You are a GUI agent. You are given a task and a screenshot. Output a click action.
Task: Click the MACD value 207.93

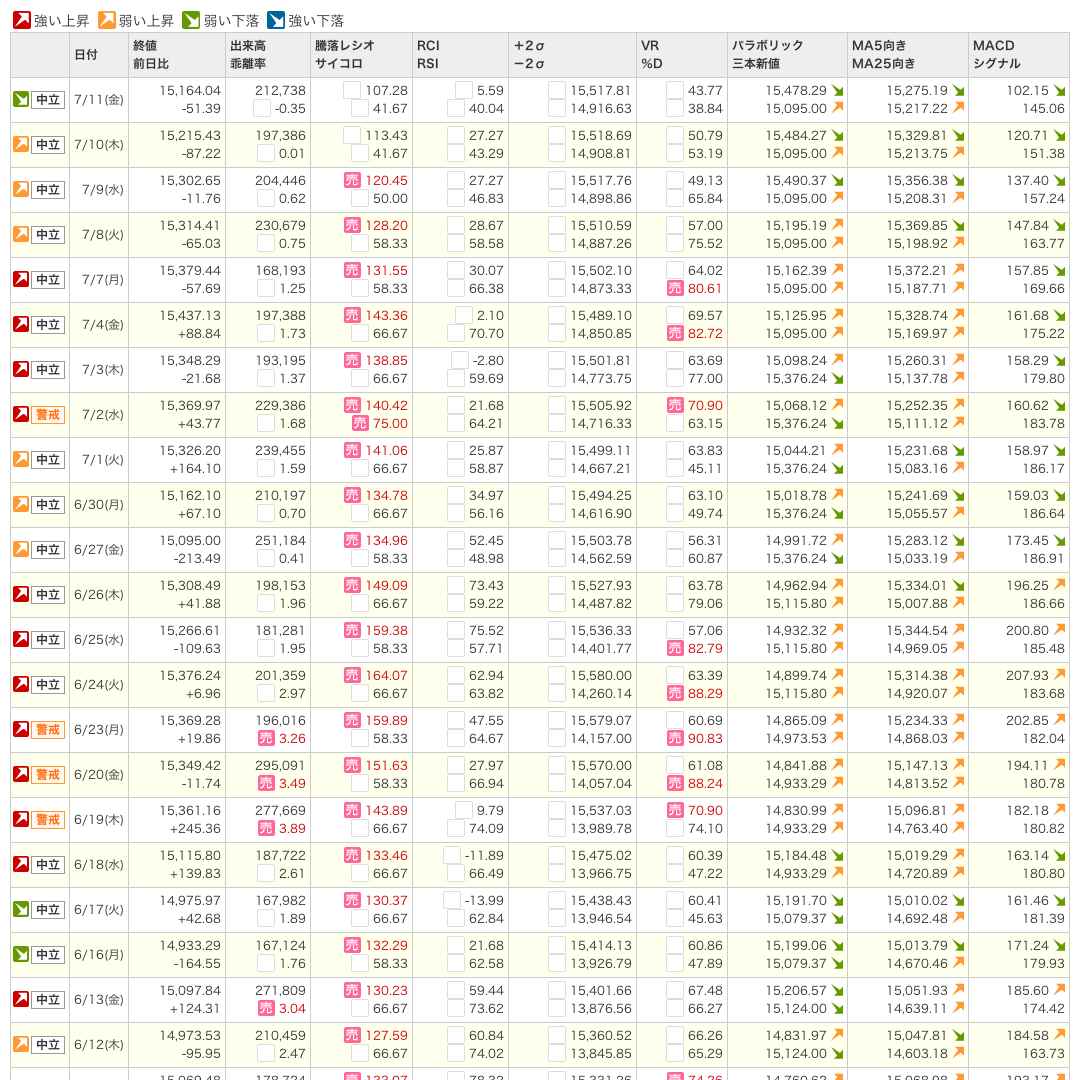1027,676
